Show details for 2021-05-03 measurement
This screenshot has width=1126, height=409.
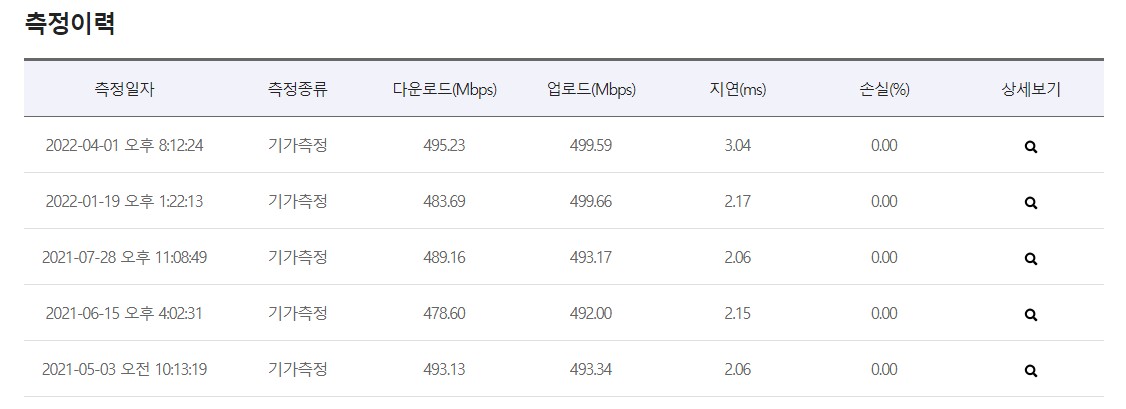pyautogui.click(x=1031, y=371)
